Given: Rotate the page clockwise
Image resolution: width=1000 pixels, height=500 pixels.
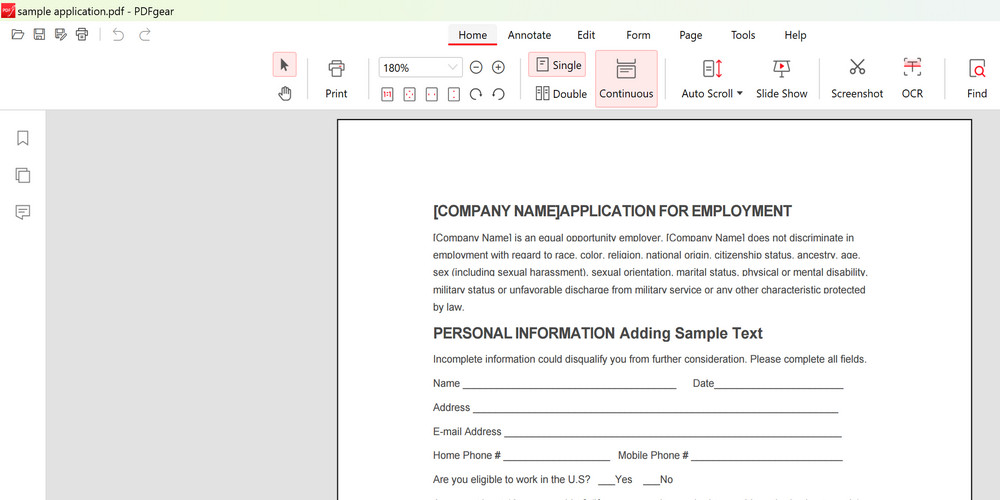Looking at the screenshot, I should [x=476, y=94].
